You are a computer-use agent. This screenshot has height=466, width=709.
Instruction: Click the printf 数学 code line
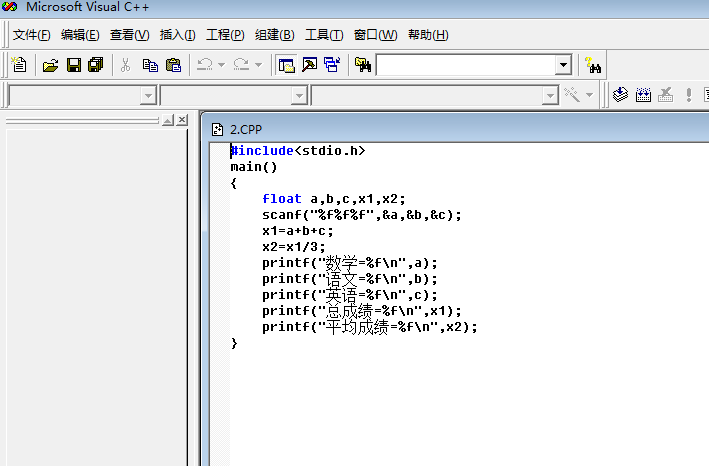tap(350, 263)
